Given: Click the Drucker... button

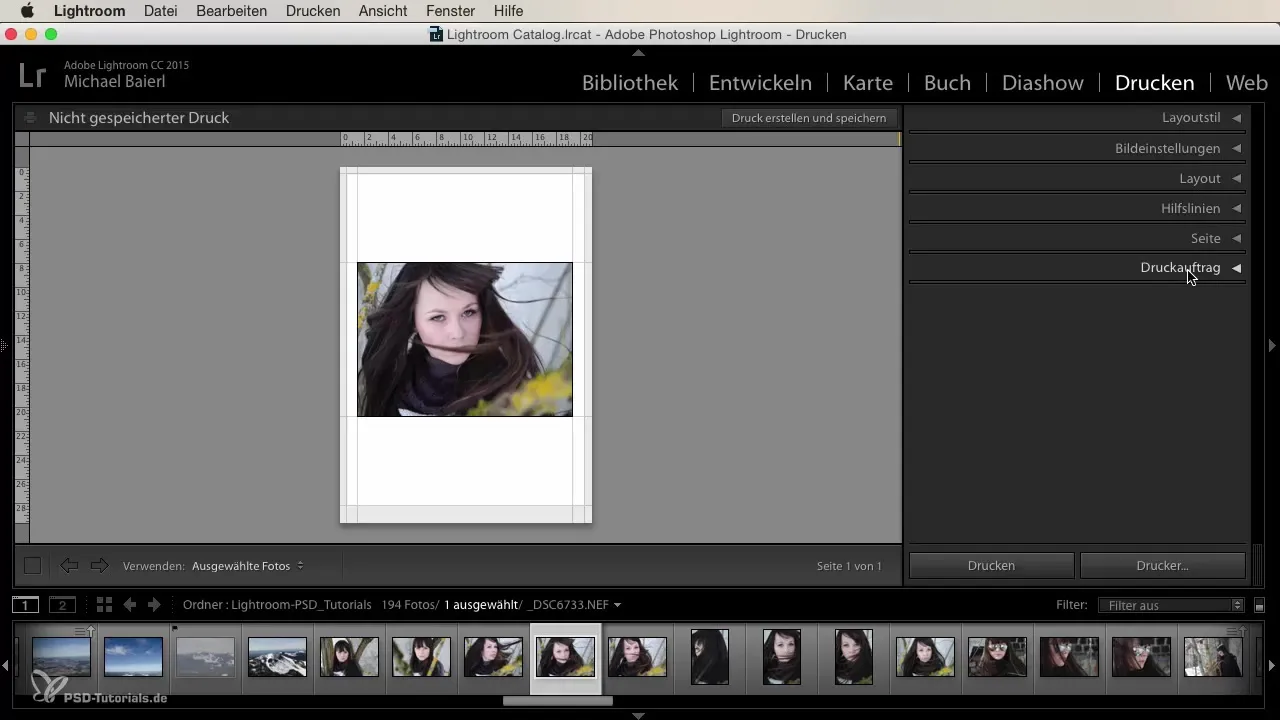Looking at the screenshot, I should pyautogui.click(x=1162, y=565).
